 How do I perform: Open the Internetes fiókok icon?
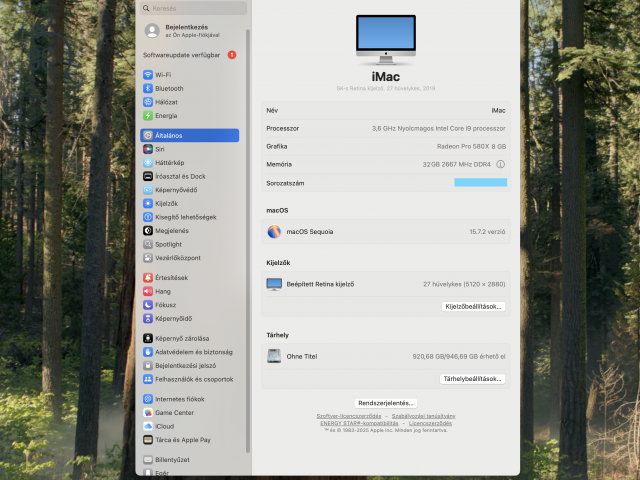coord(148,399)
